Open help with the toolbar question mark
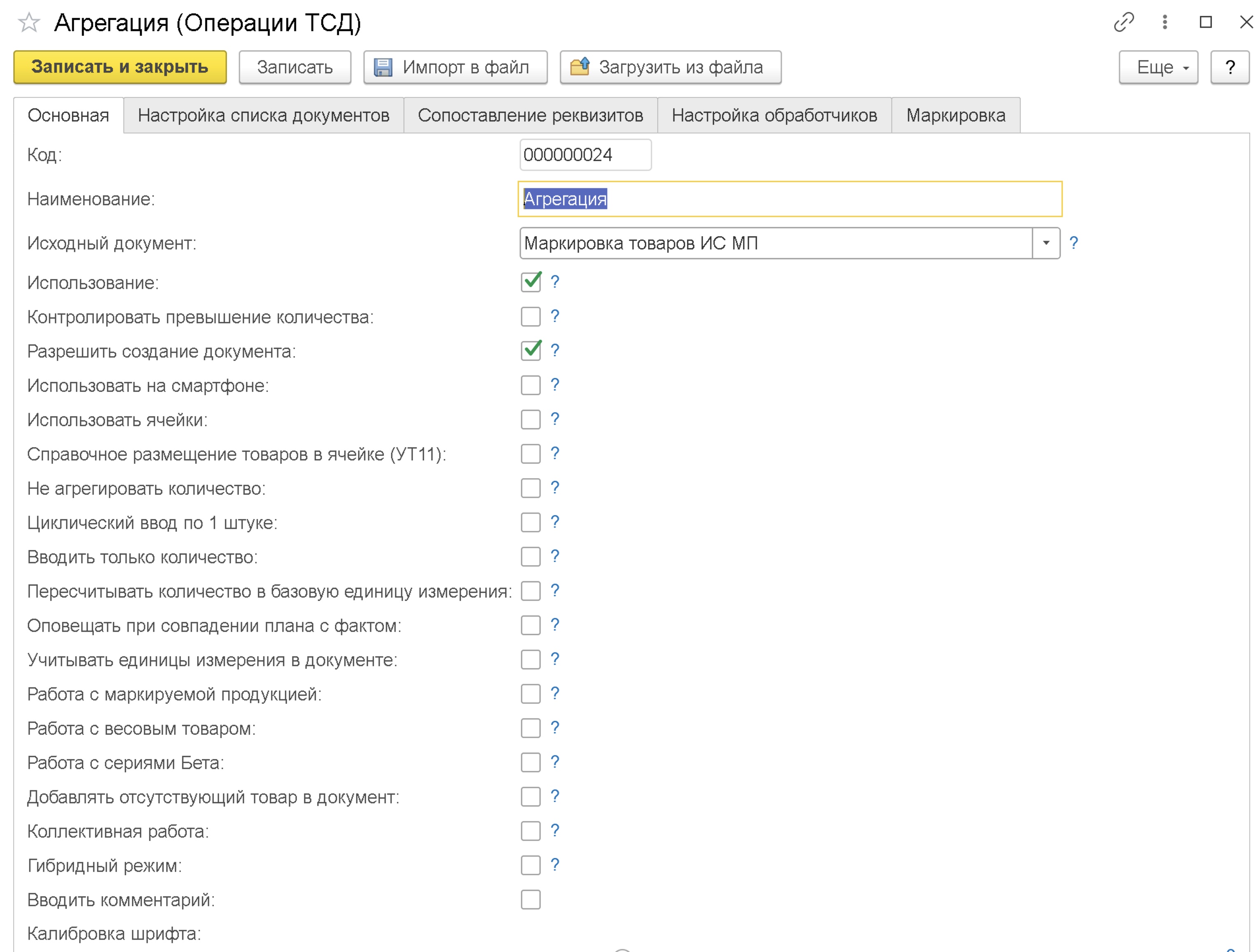 coord(1229,67)
